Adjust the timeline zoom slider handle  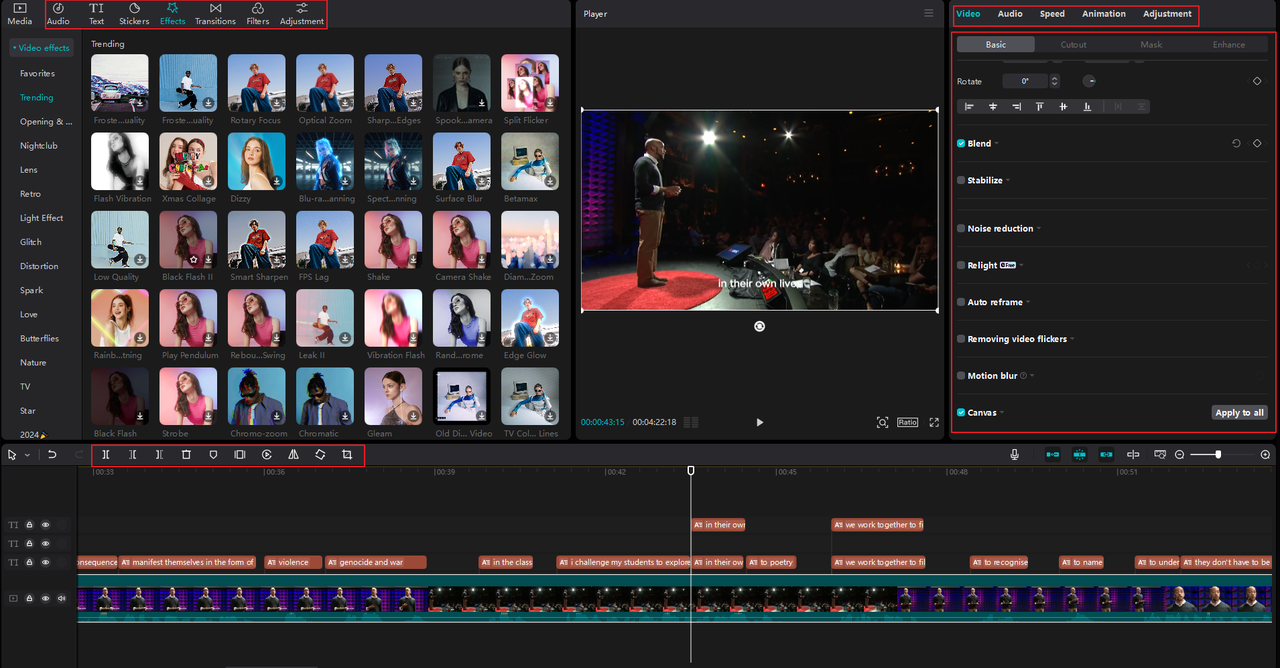1218,454
